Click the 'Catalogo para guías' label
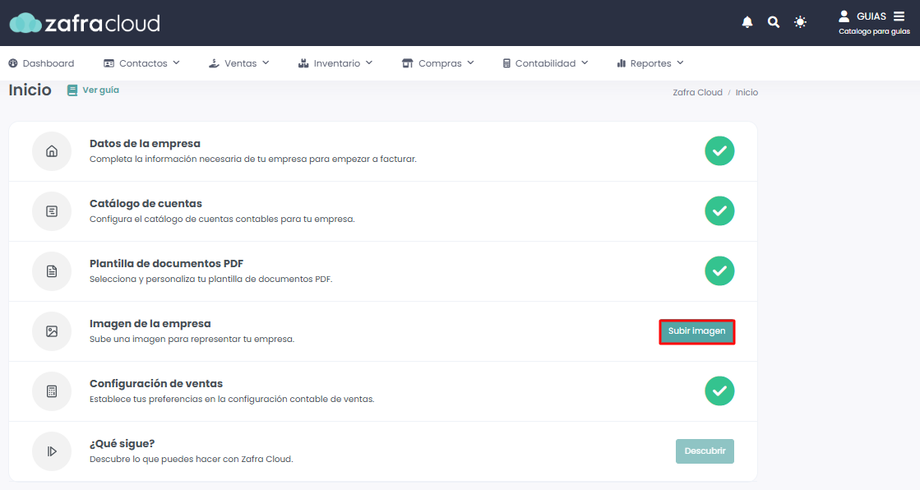This screenshot has width=920, height=490. (874, 32)
